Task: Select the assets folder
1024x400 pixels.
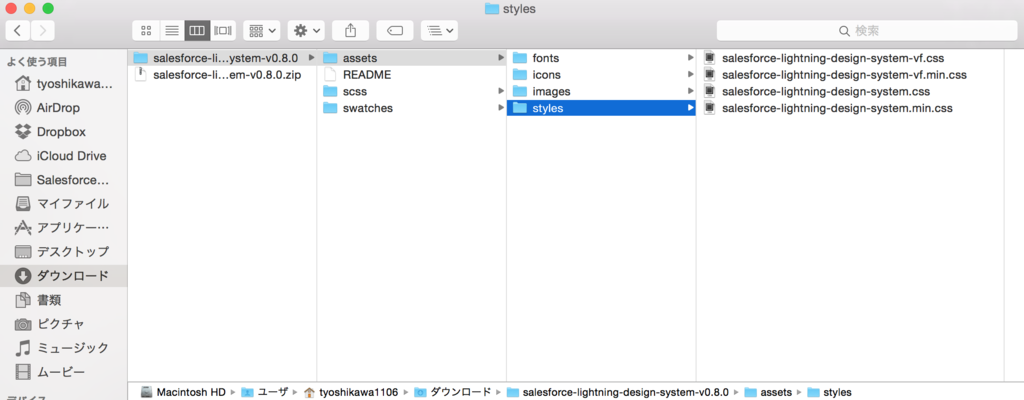Action: 411,58
